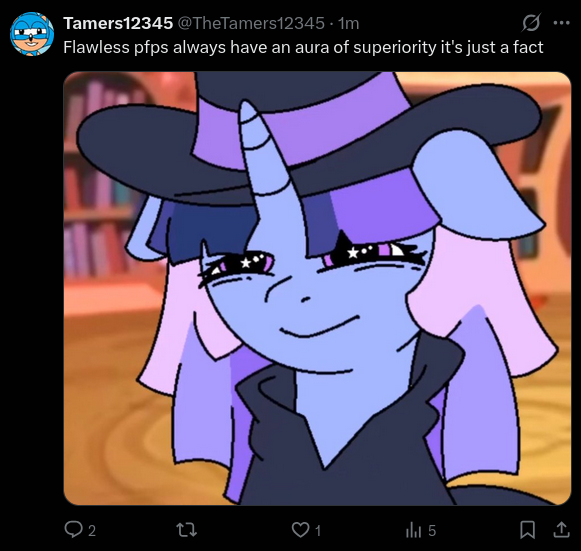Click the like count number 1
Viewport: 581px width, 551px height.
point(318,531)
